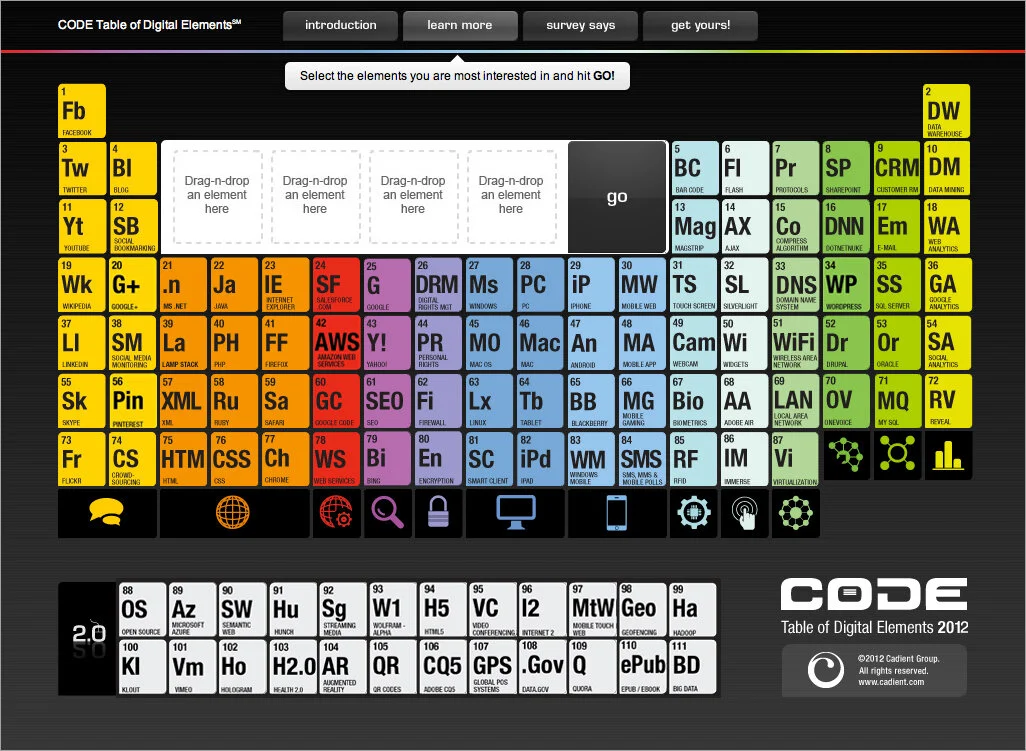Pick the DNS element tile

click(x=795, y=285)
